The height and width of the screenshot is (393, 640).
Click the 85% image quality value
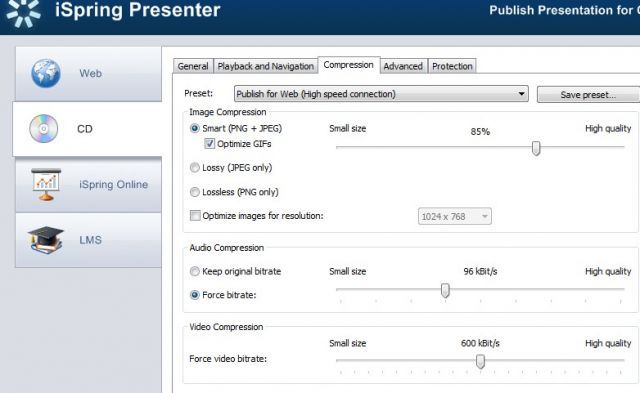pos(480,131)
